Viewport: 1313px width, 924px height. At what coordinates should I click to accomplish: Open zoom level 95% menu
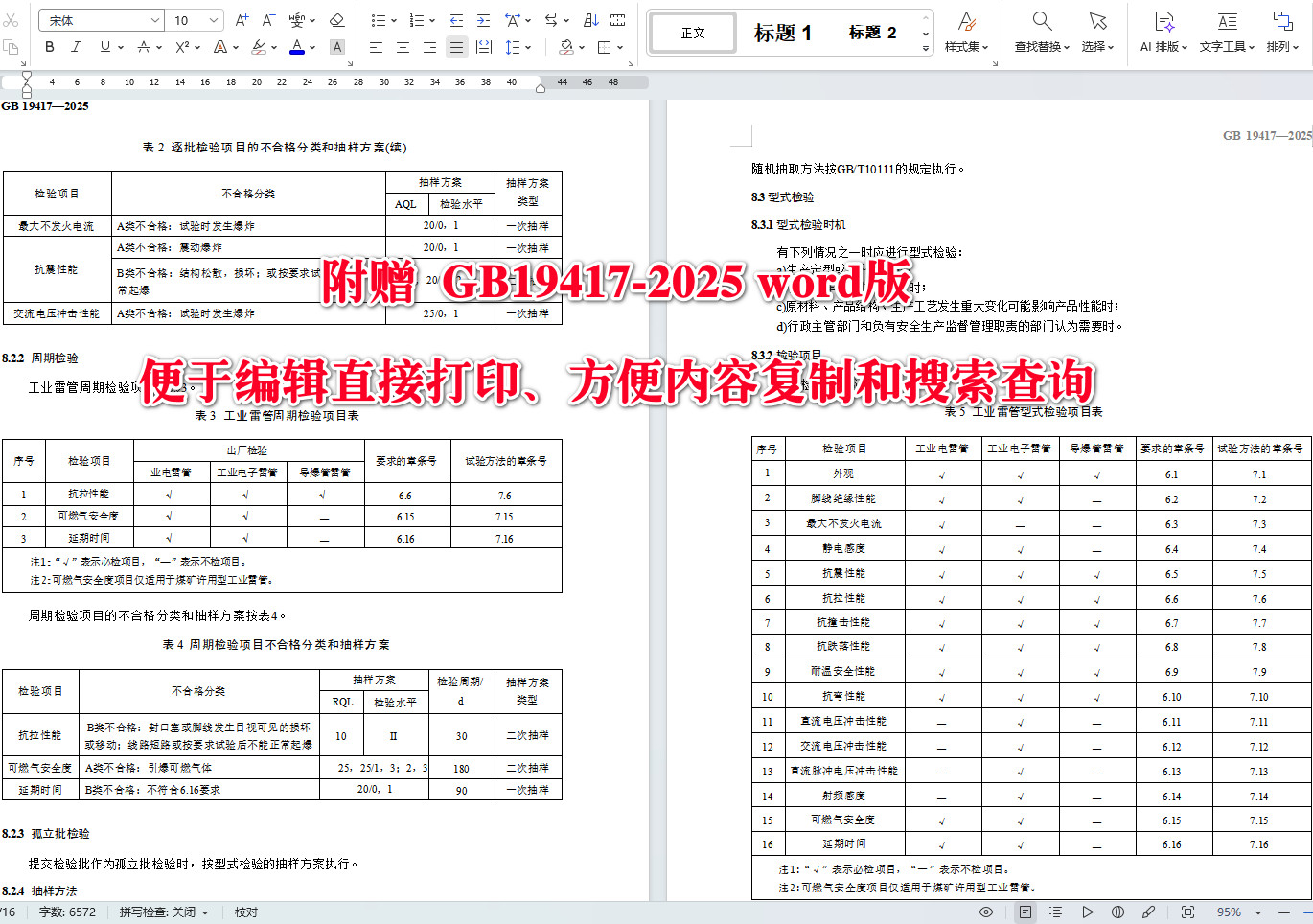pyautogui.click(x=1238, y=912)
